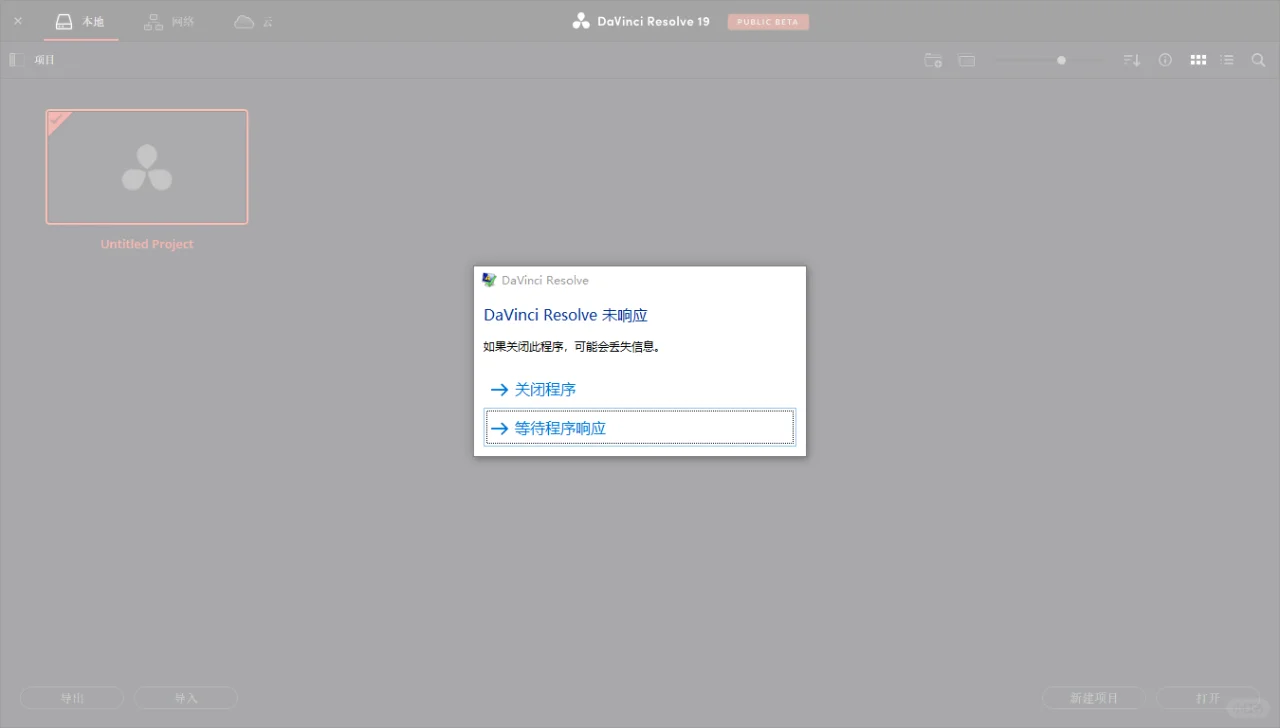The height and width of the screenshot is (728, 1280).
Task: Switch to thumbnail grid view
Action: point(1198,60)
